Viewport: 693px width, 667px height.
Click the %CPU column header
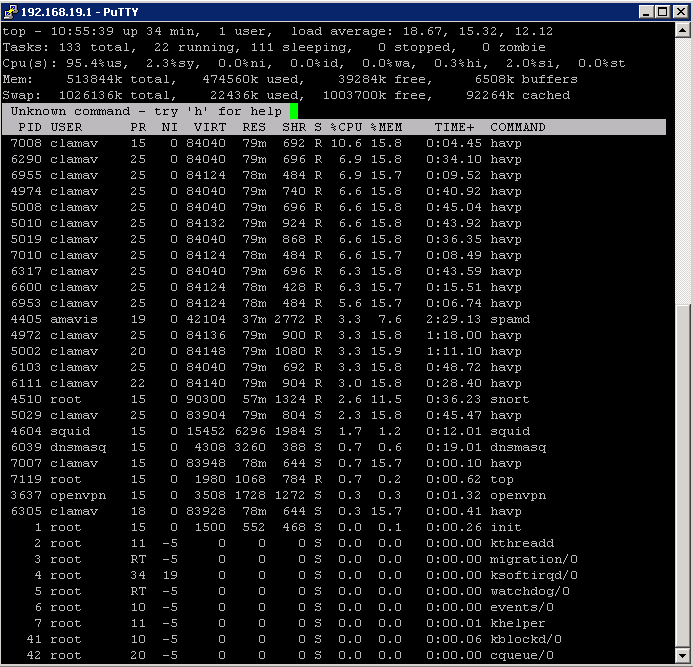coord(346,127)
